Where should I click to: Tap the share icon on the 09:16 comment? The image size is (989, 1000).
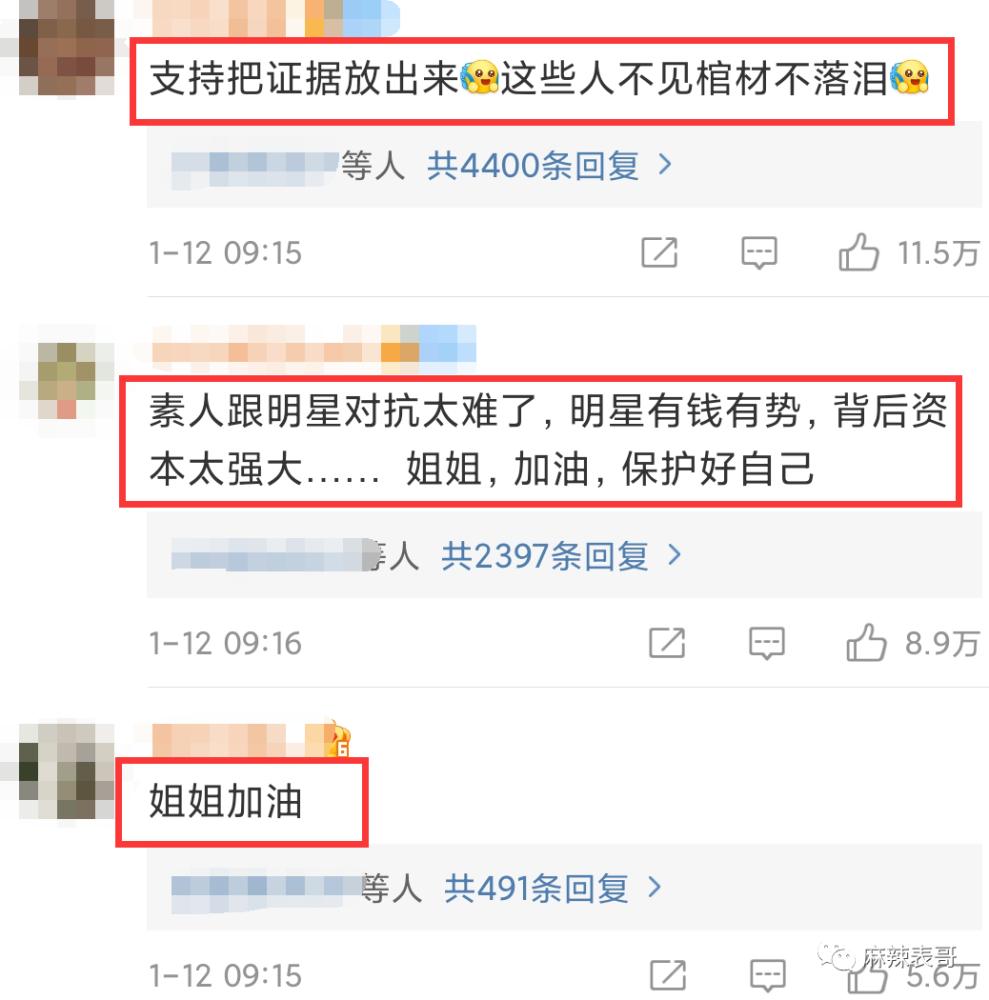(x=667, y=642)
